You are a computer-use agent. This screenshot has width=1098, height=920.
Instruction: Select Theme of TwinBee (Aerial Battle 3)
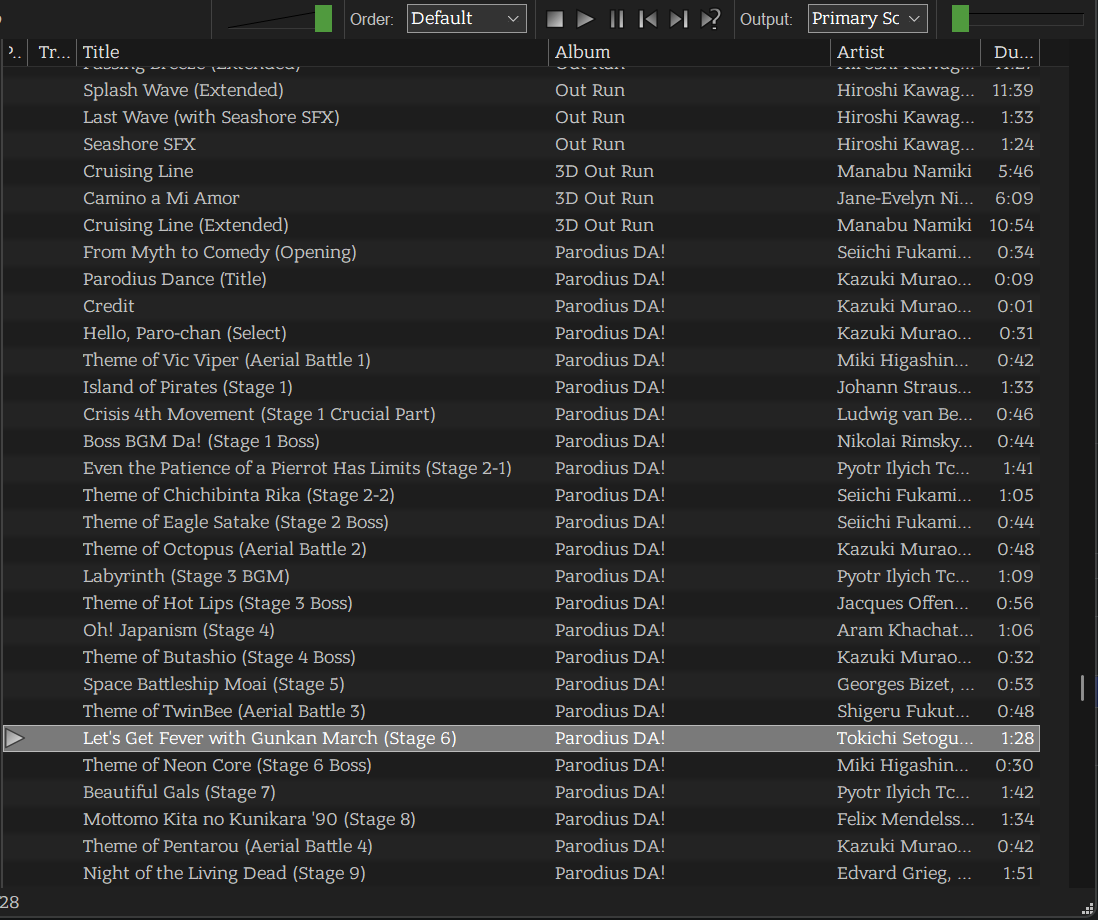coord(224,711)
